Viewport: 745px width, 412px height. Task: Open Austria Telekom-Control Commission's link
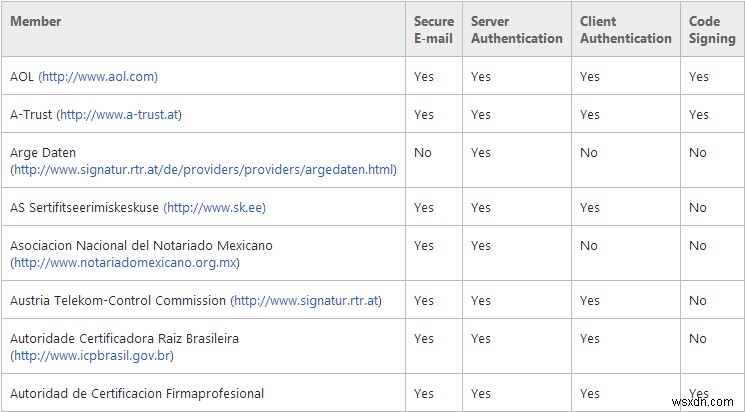(x=306, y=300)
